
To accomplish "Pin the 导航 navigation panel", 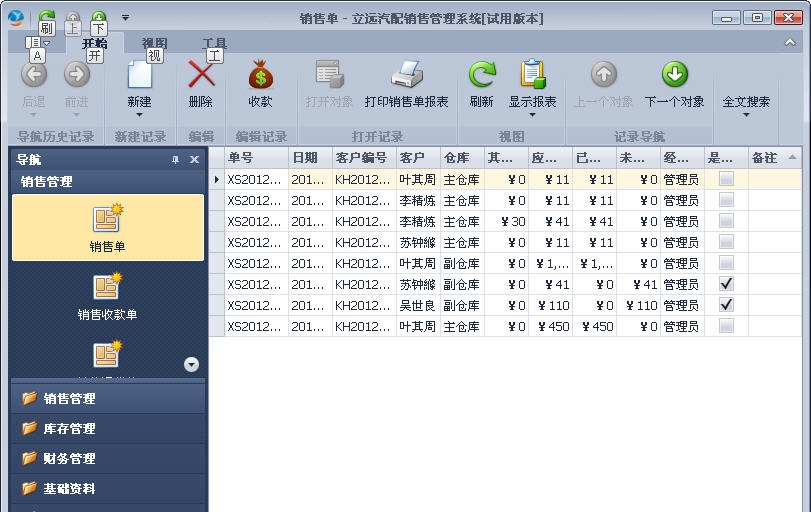I will click(x=175, y=160).
